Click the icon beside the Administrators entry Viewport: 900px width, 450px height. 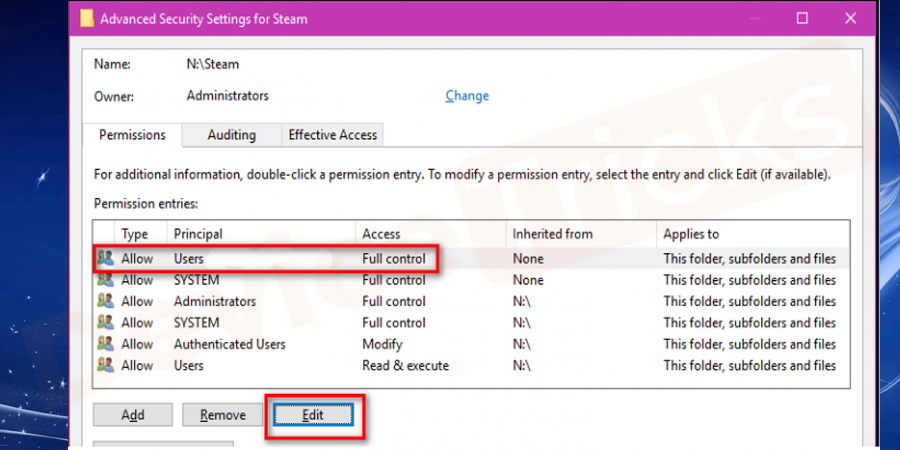pos(105,301)
